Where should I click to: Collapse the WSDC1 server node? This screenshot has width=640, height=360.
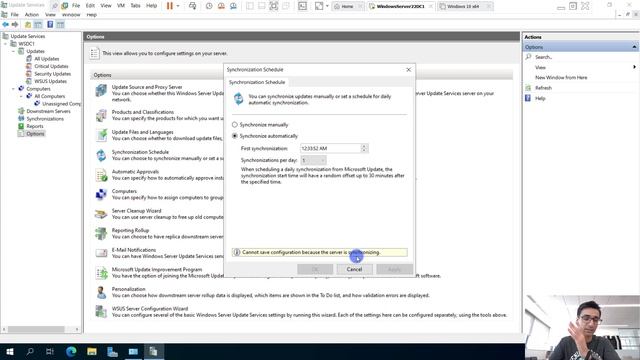tap(6, 44)
